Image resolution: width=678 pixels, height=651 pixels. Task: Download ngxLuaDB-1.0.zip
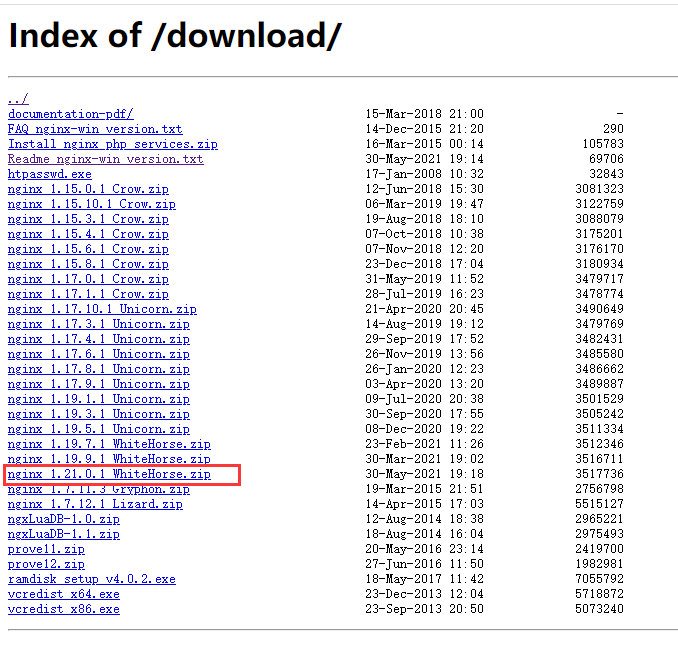point(64,519)
